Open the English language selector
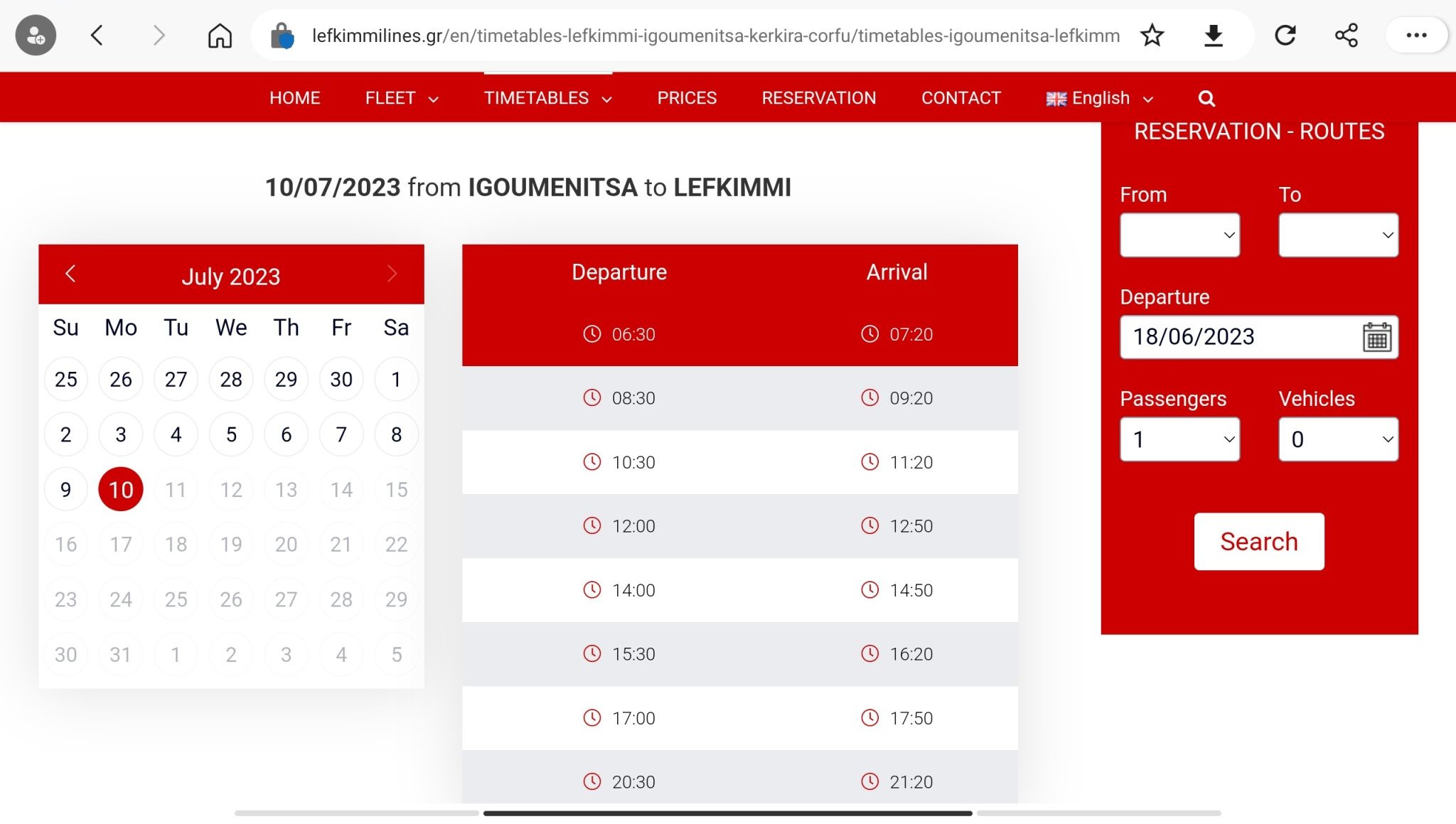The width and height of the screenshot is (1456, 824). (1099, 98)
